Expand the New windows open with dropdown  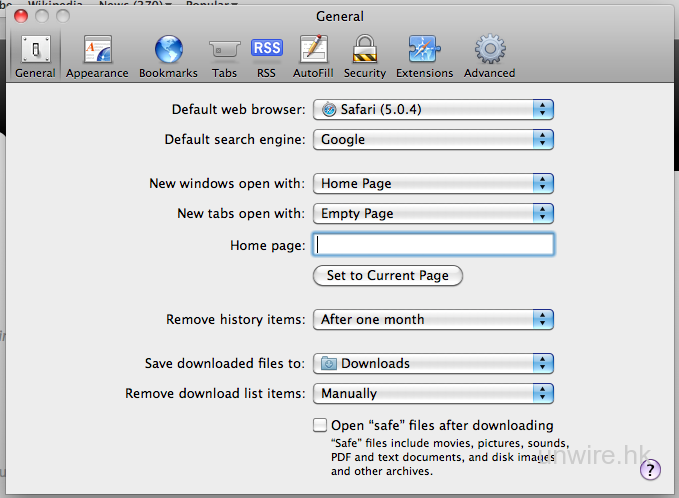433,184
